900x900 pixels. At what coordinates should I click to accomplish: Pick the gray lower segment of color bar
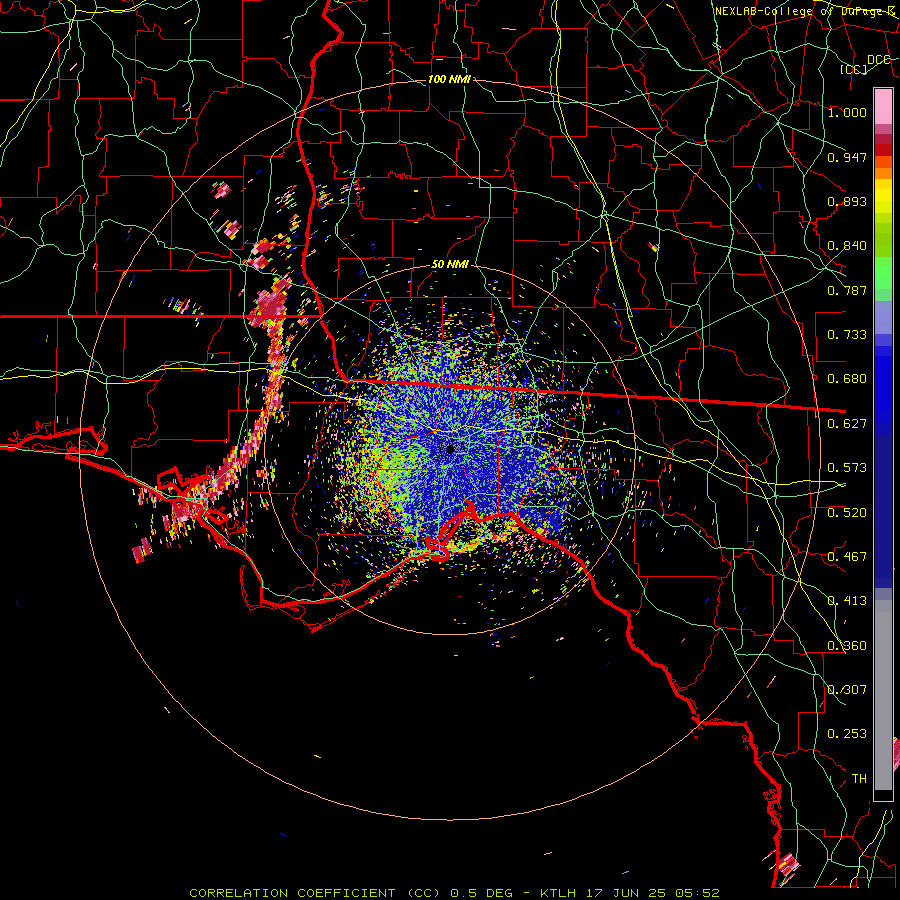(883, 695)
